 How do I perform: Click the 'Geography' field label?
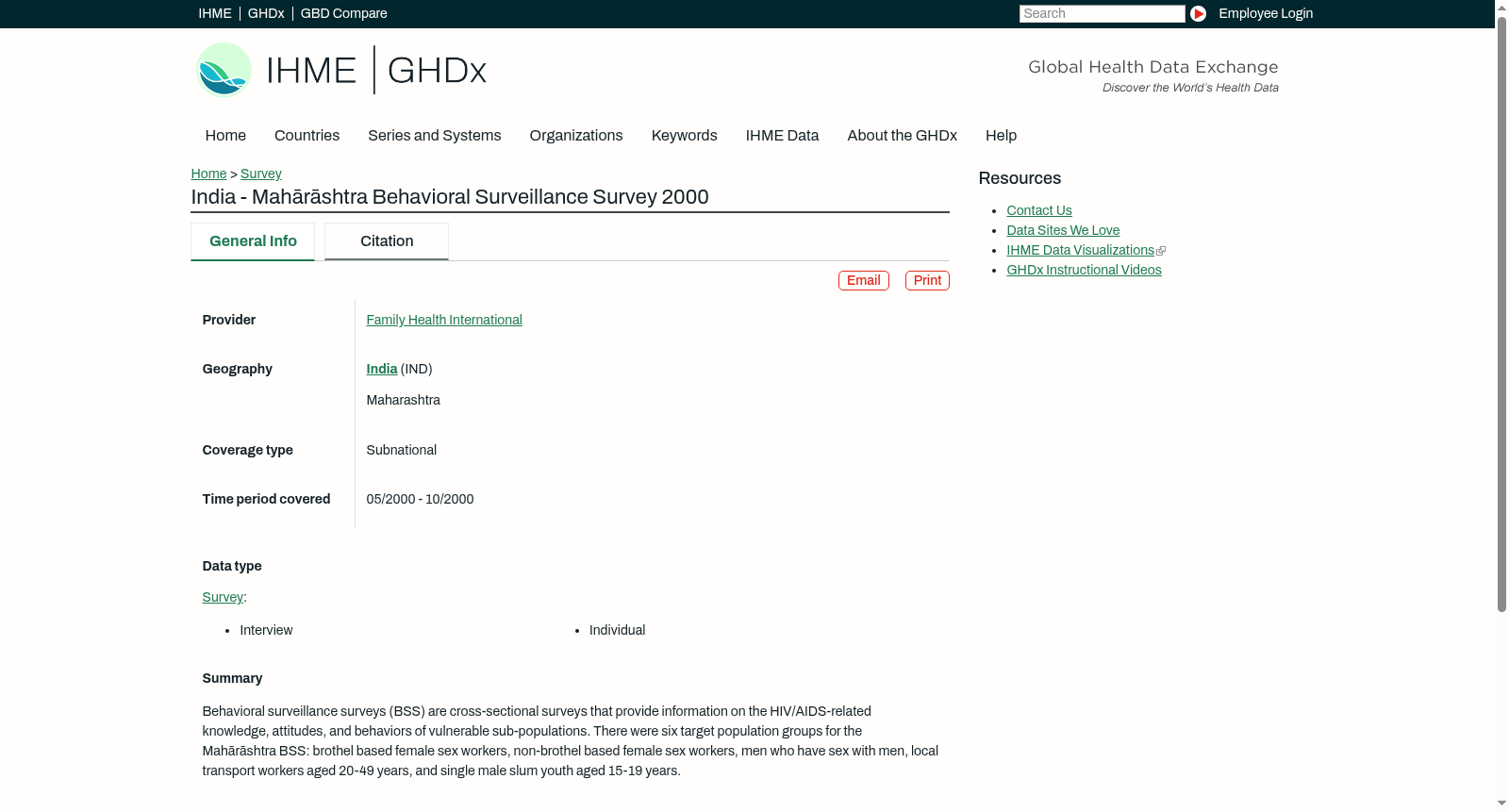pyautogui.click(x=237, y=370)
